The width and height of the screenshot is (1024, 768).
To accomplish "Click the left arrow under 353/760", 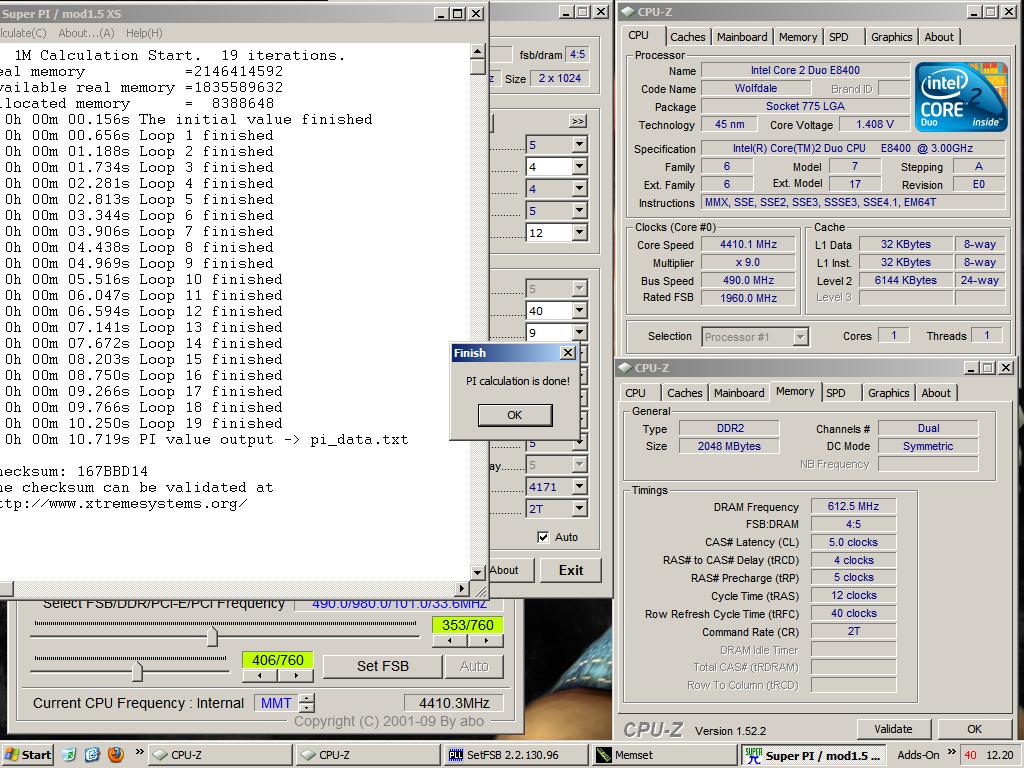I will coord(449,641).
